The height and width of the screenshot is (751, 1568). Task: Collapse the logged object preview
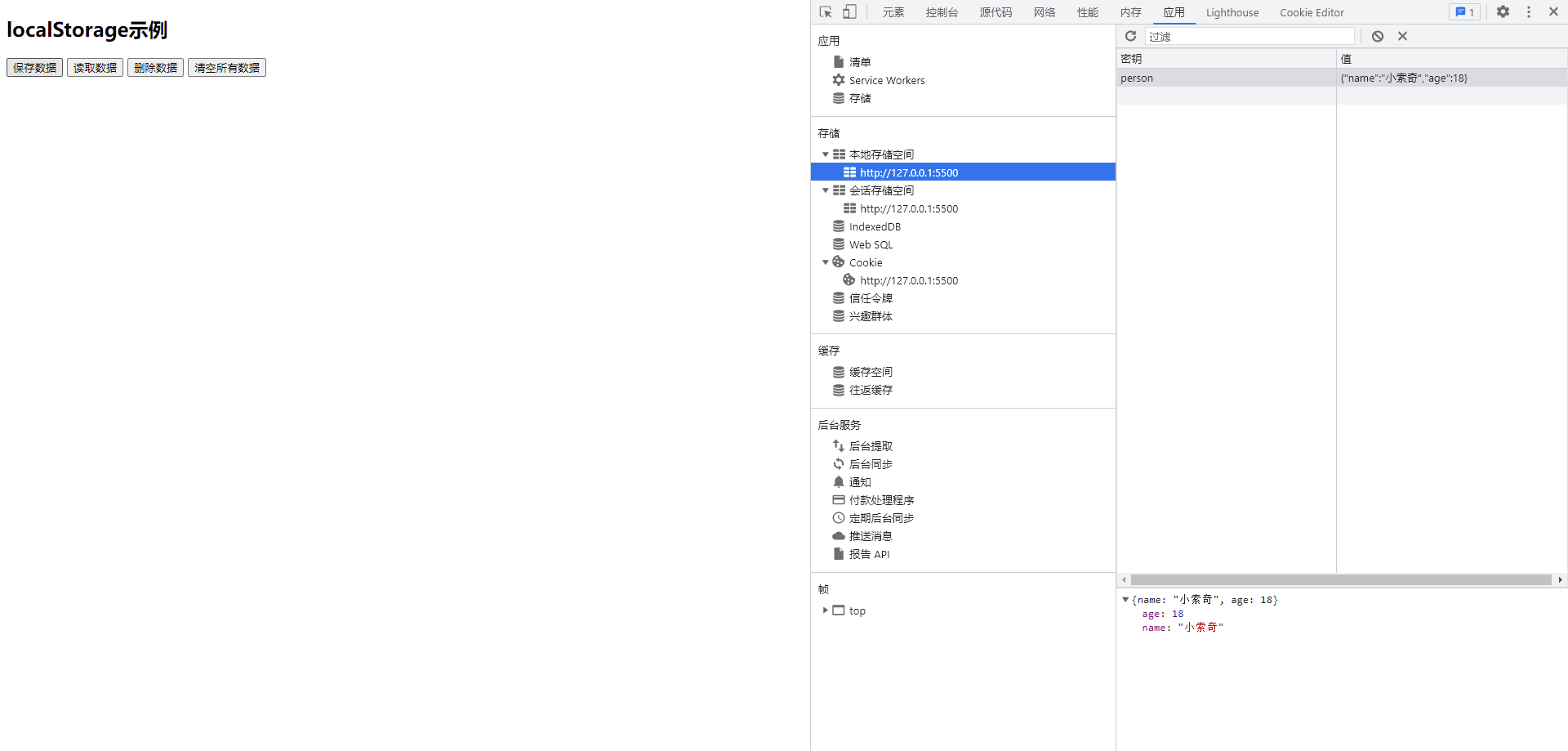click(1125, 600)
